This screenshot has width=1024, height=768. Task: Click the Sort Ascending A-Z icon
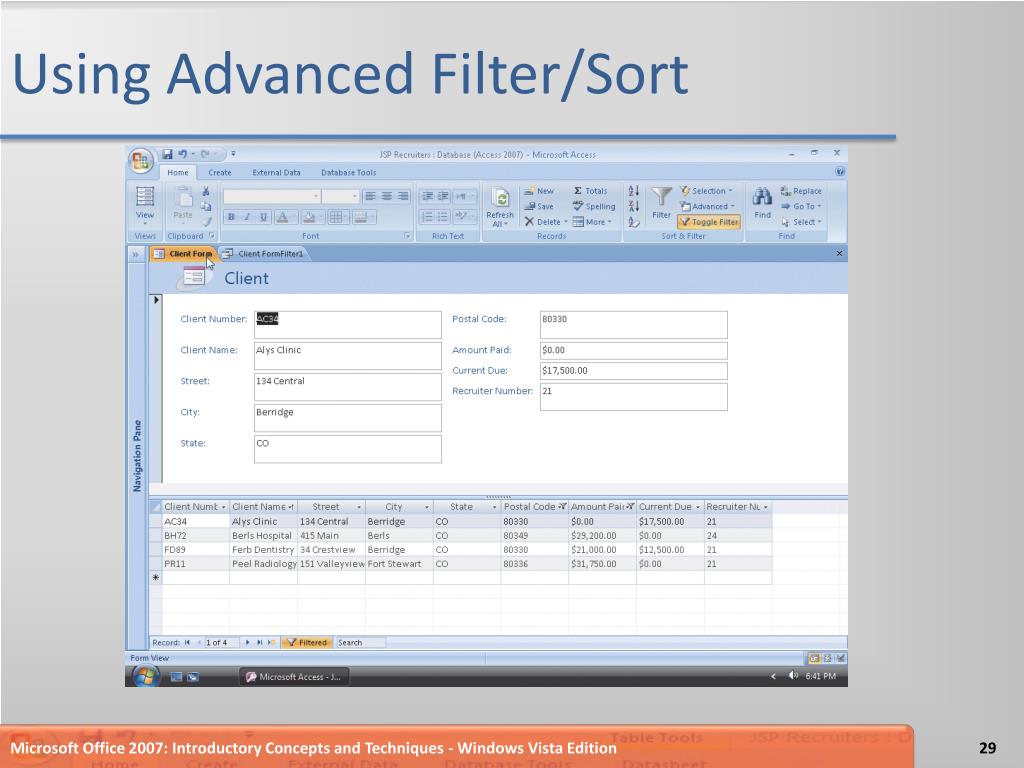pos(633,191)
